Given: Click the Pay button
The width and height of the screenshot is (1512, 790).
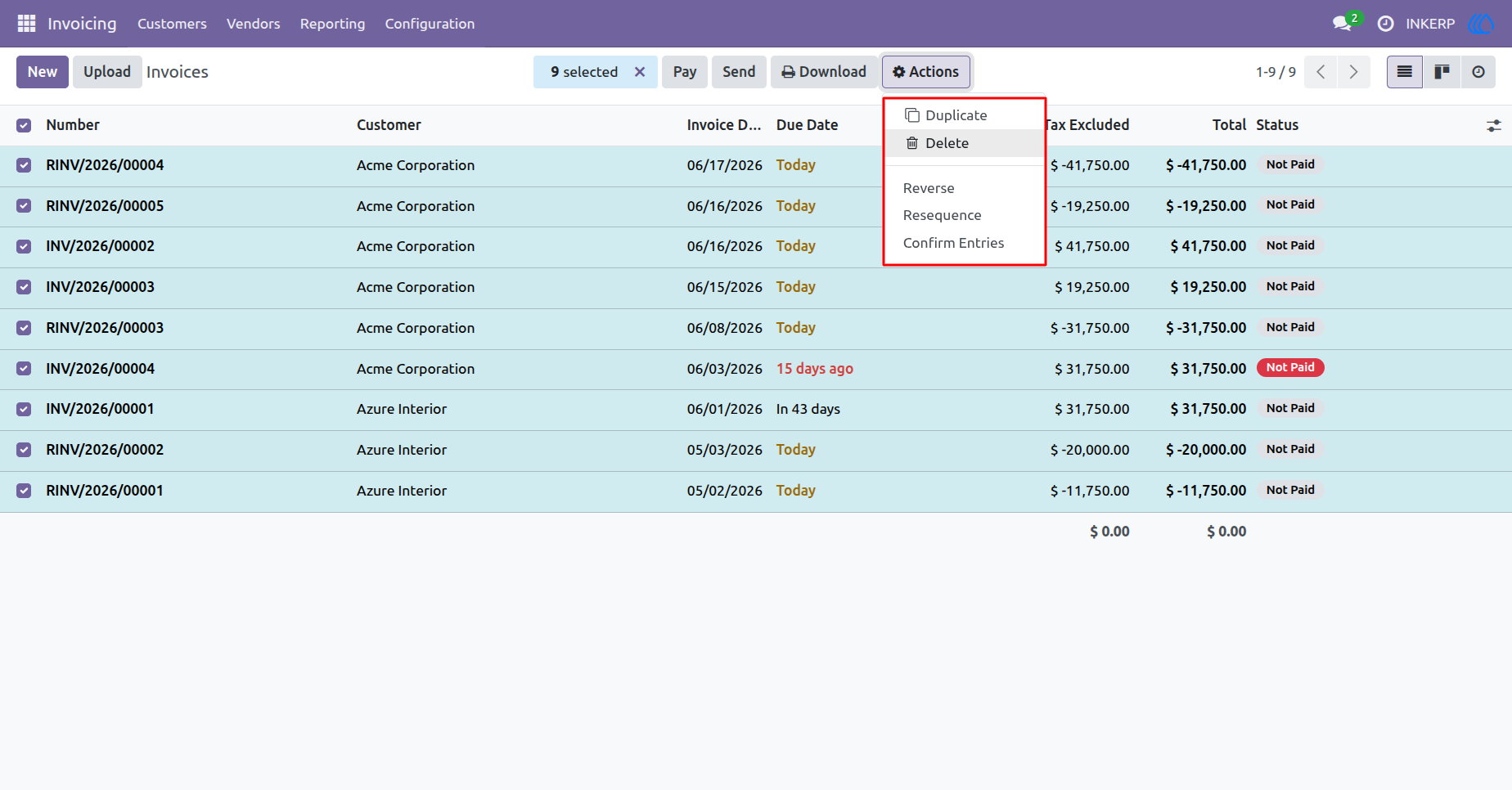Looking at the screenshot, I should [x=685, y=72].
